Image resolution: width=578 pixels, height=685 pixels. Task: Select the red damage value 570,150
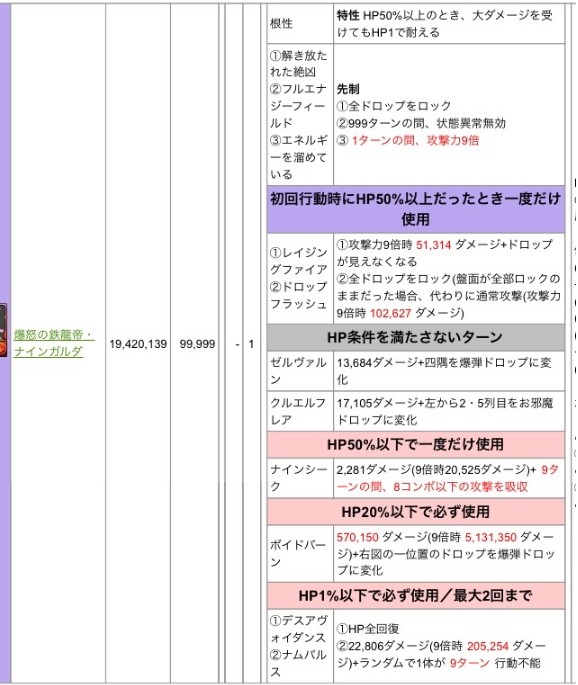point(357,537)
